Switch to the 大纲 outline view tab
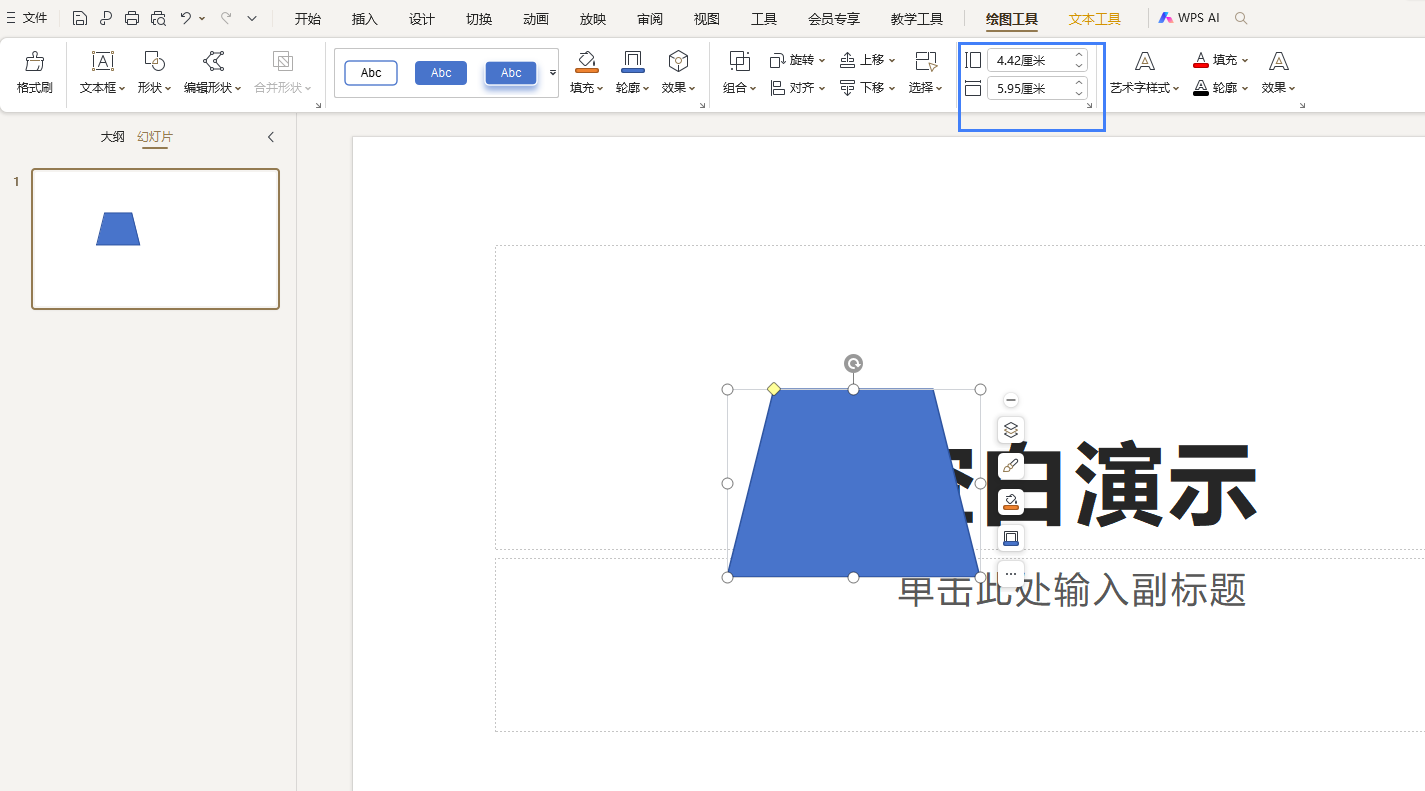Screen dimensions: 1425x791 pos(112,137)
